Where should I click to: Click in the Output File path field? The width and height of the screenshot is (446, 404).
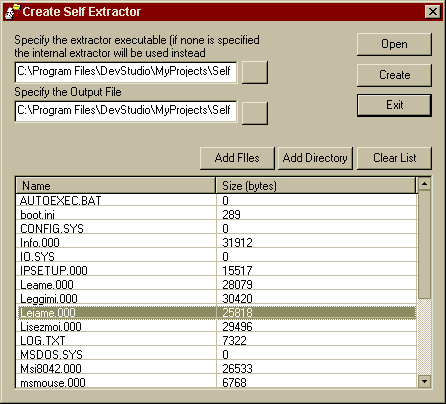click(126, 111)
